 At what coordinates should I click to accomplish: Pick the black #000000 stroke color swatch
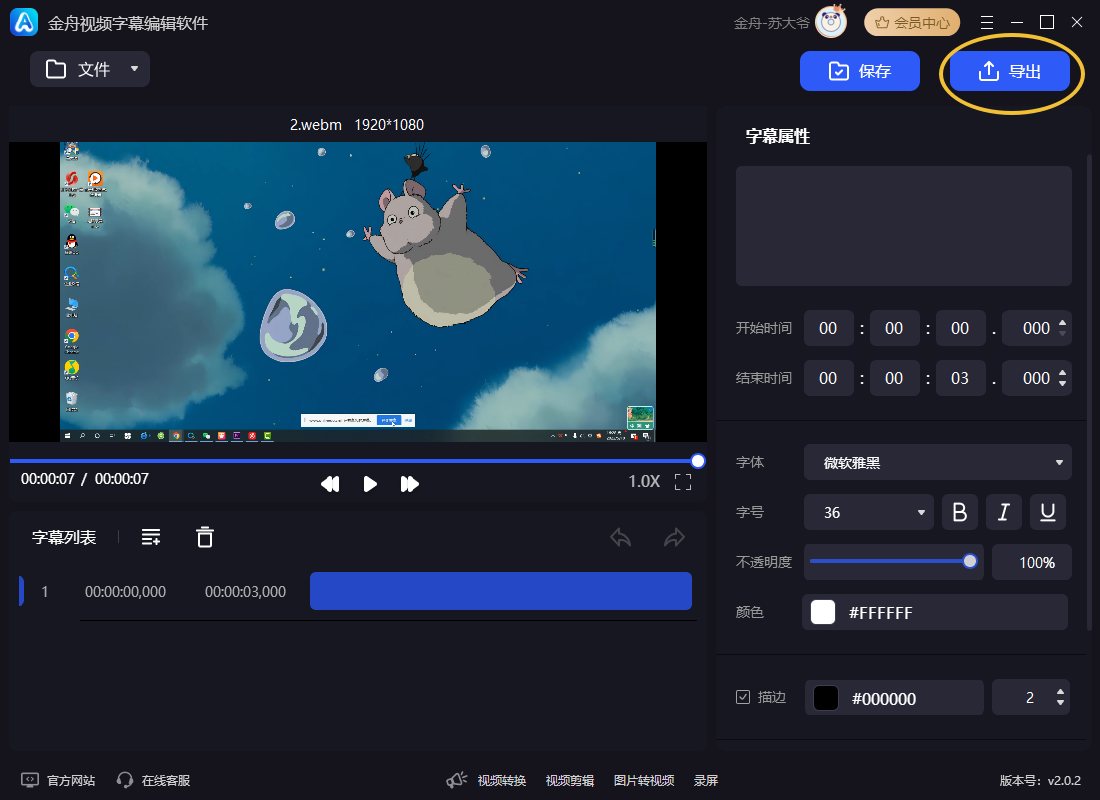[826, 698]
